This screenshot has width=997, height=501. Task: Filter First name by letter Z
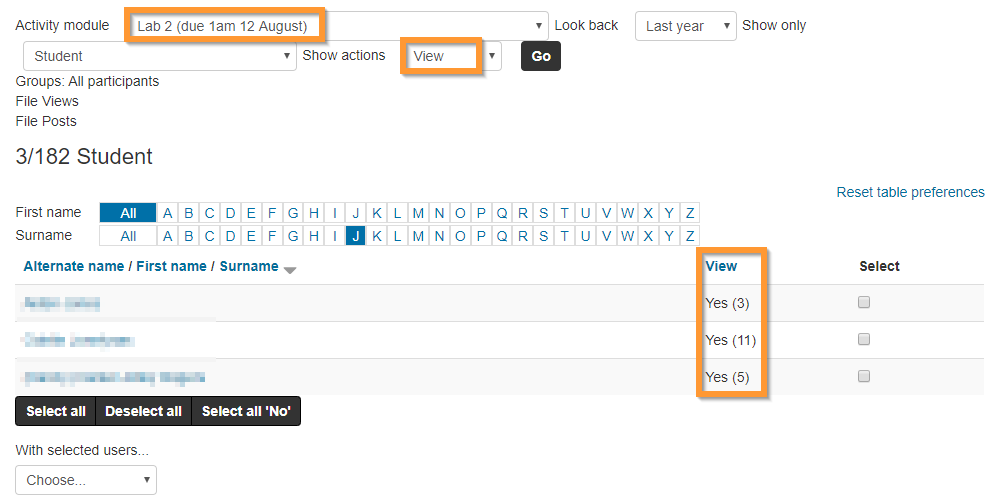[x=690, y=213]
